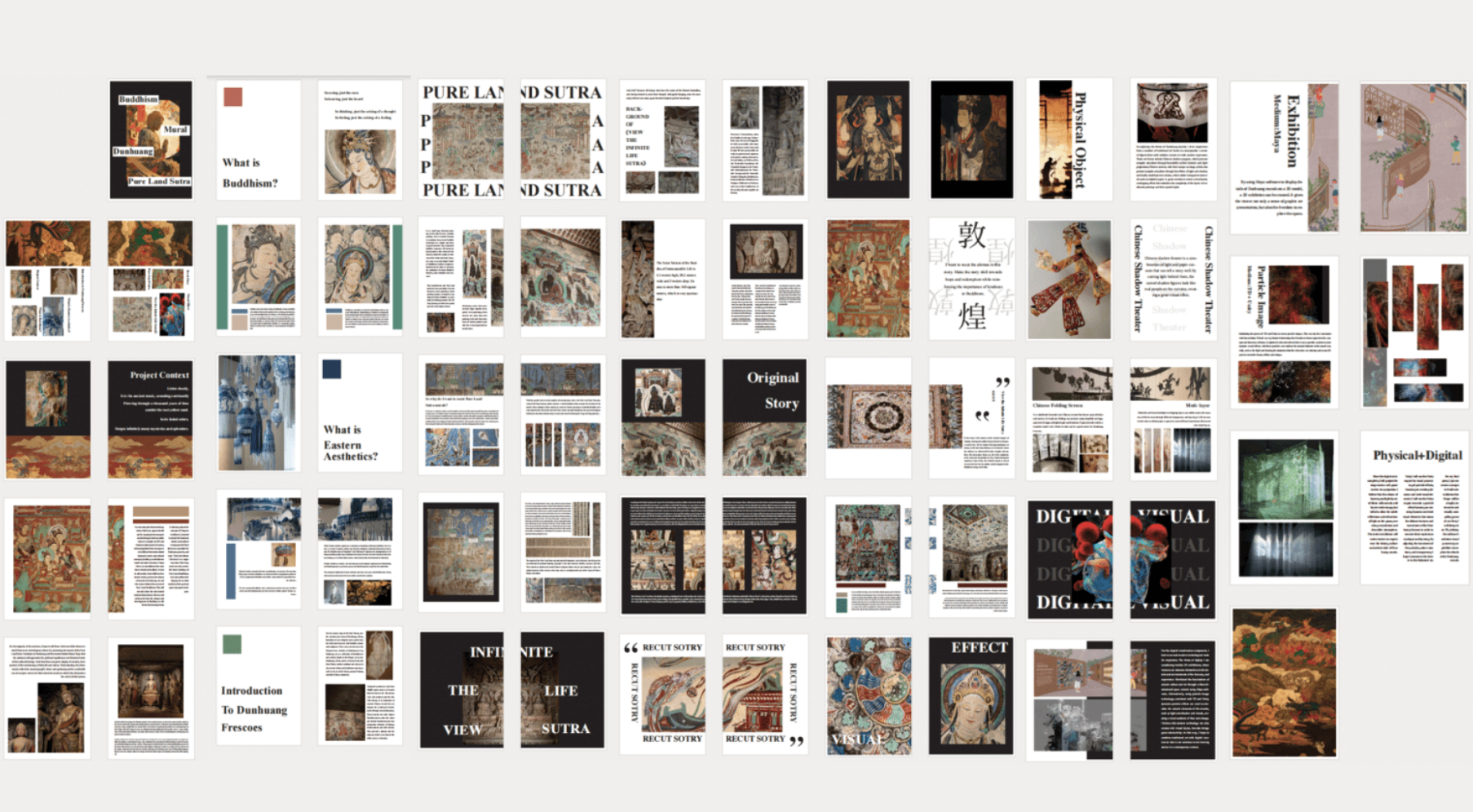
Task: Open the circular mandala pattern page
Action: coord(869,417)
